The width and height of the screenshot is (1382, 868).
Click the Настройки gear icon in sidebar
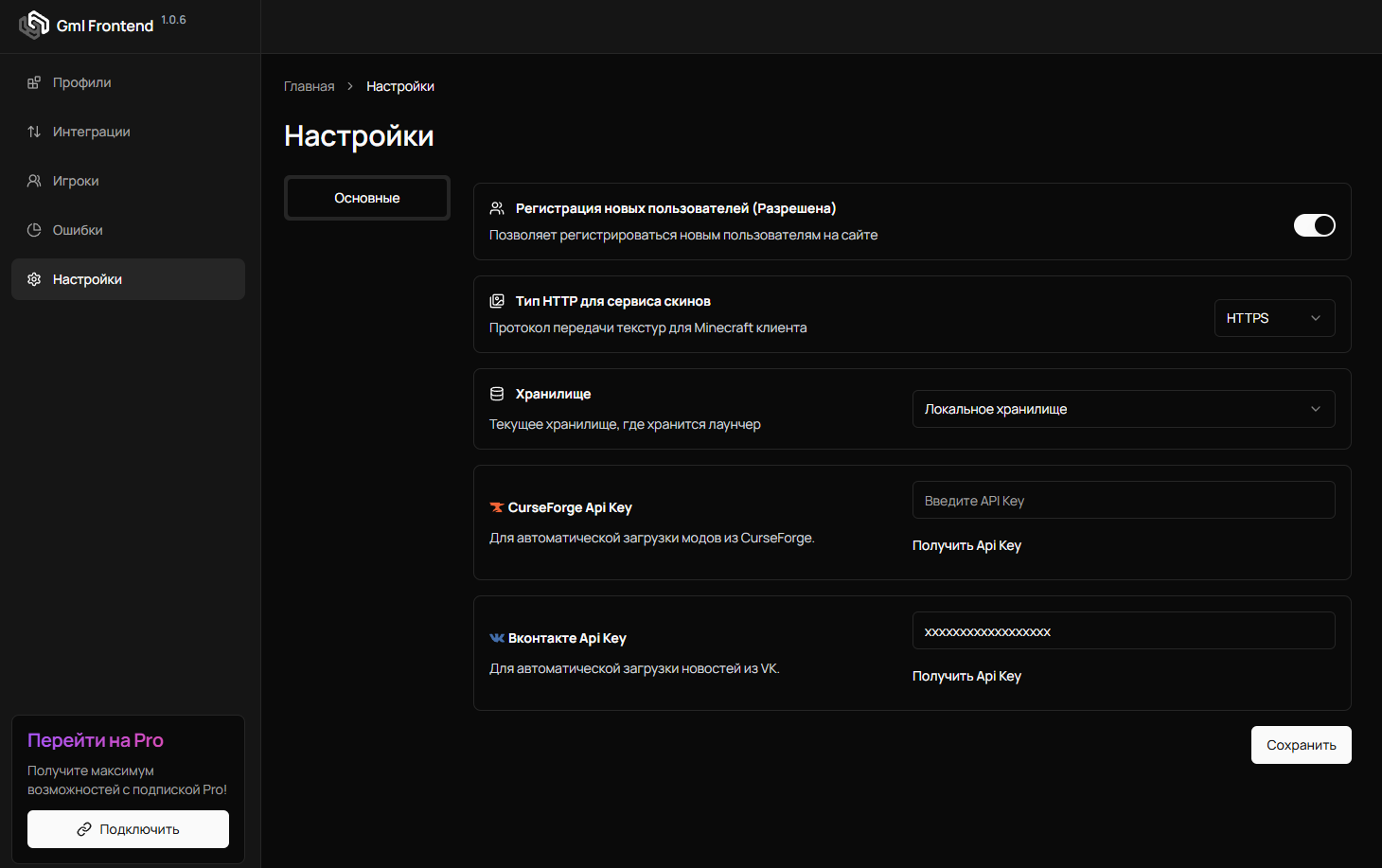[x=34, y=278]
